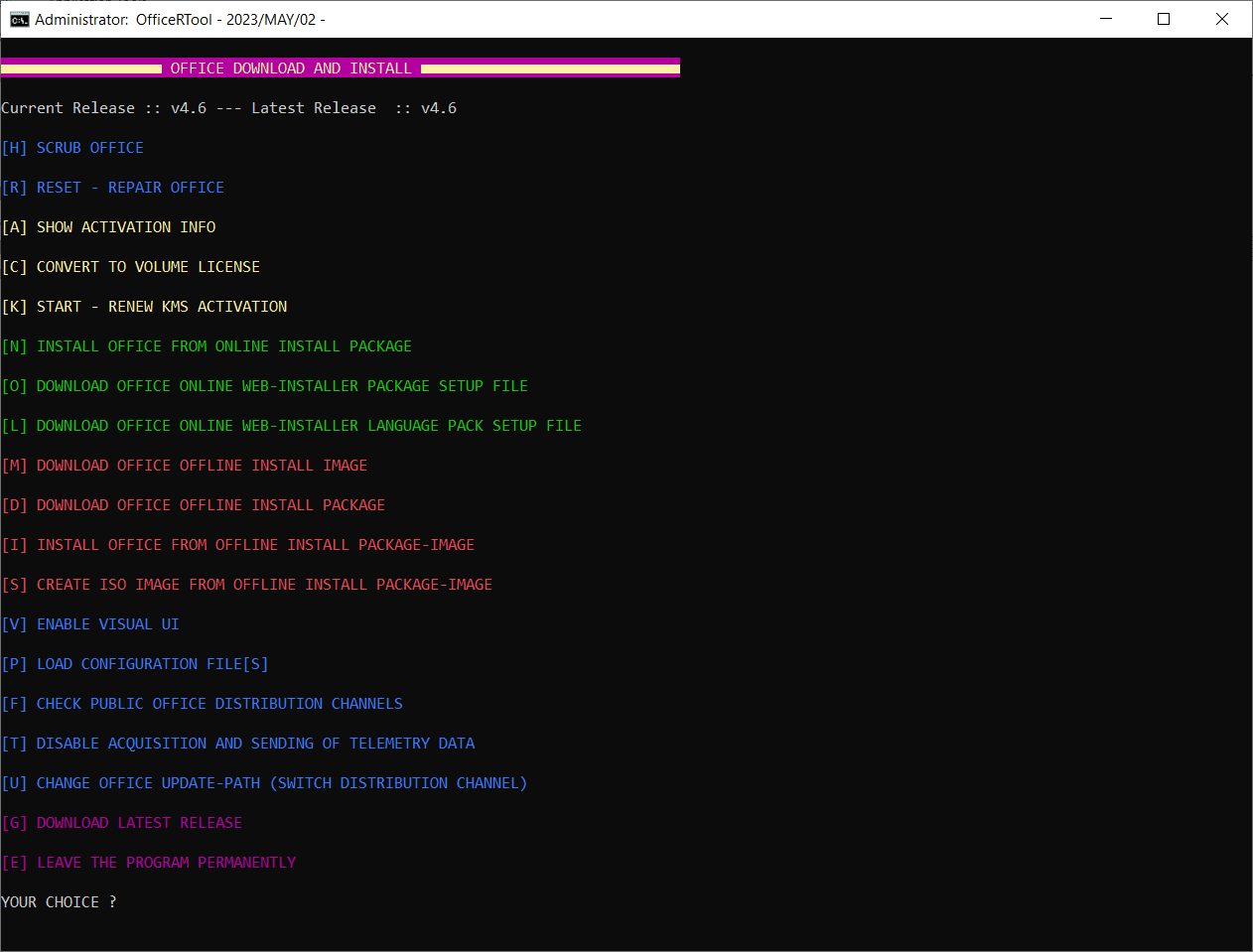This screenshot has width=1253, height=952.
Task: Close the OfficeRTool console window
Action: 1222,19
